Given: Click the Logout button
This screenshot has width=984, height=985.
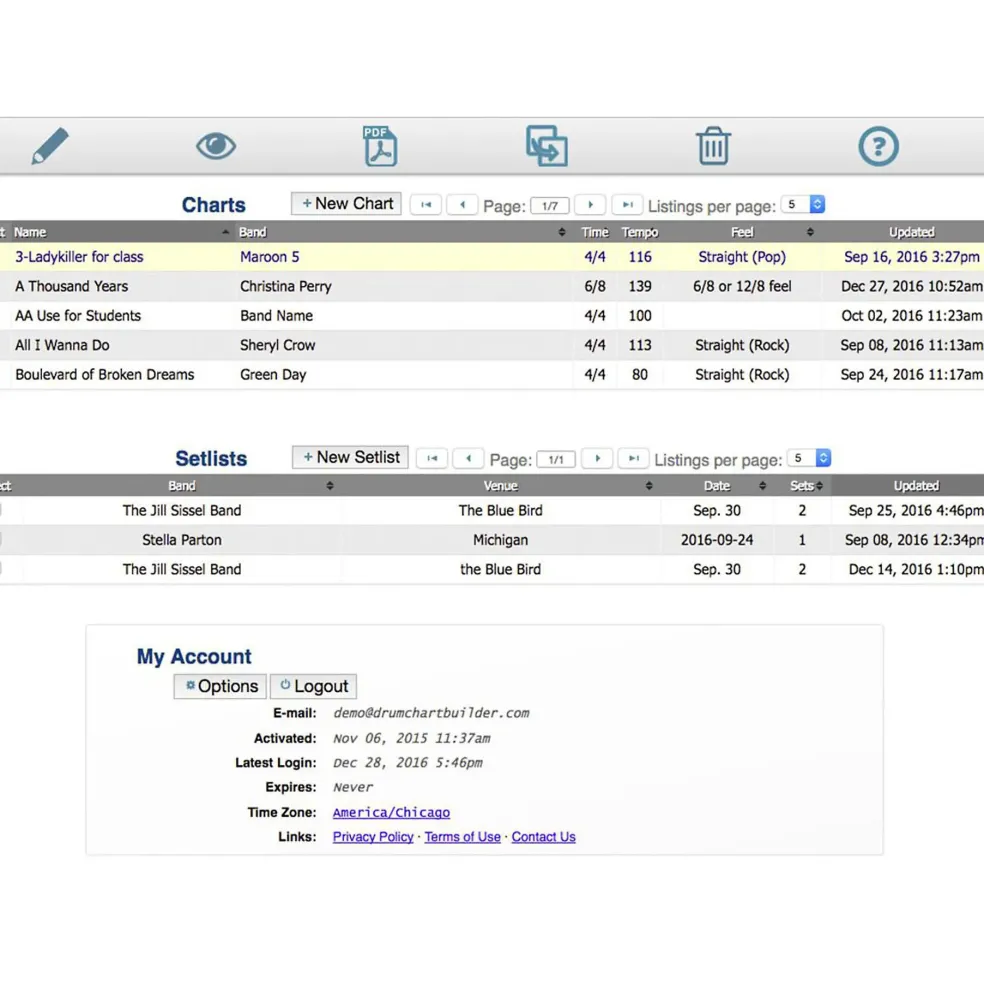Looking at the screenshot, I should click(x=314, y=687).
